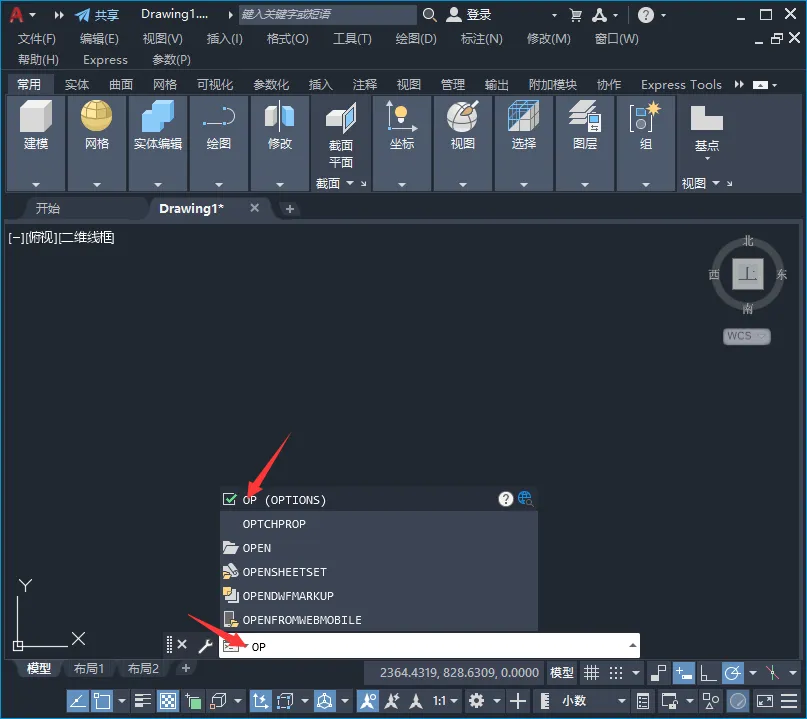Open the 实体编辑 solid editing panel
This screenshot has height=719, width=807.
point(157,143)
